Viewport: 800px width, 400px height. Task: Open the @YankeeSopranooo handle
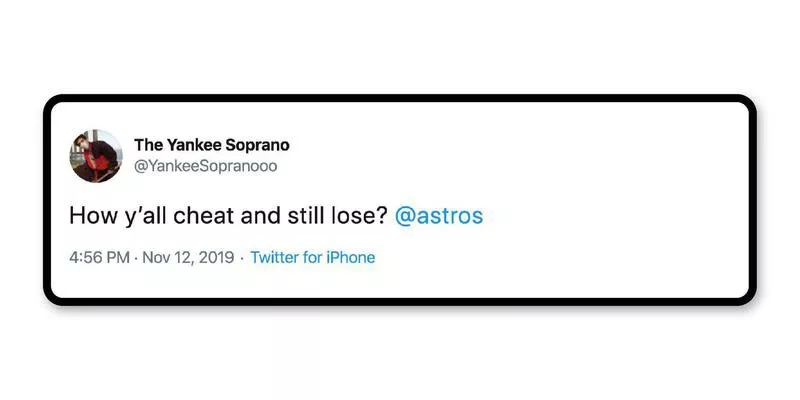tap(206, 166)
